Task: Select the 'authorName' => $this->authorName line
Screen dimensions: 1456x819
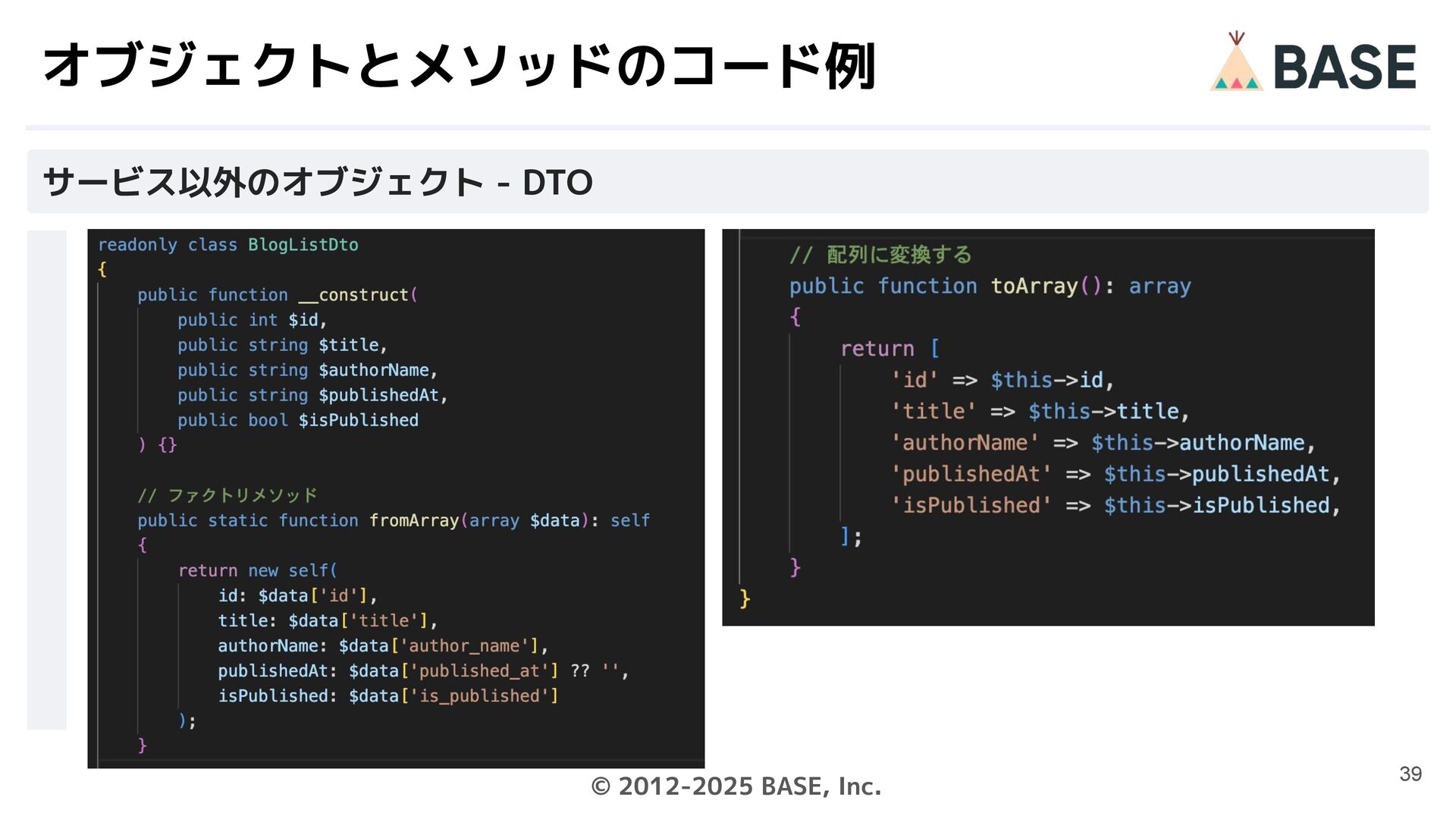Action: point(1103,443)
